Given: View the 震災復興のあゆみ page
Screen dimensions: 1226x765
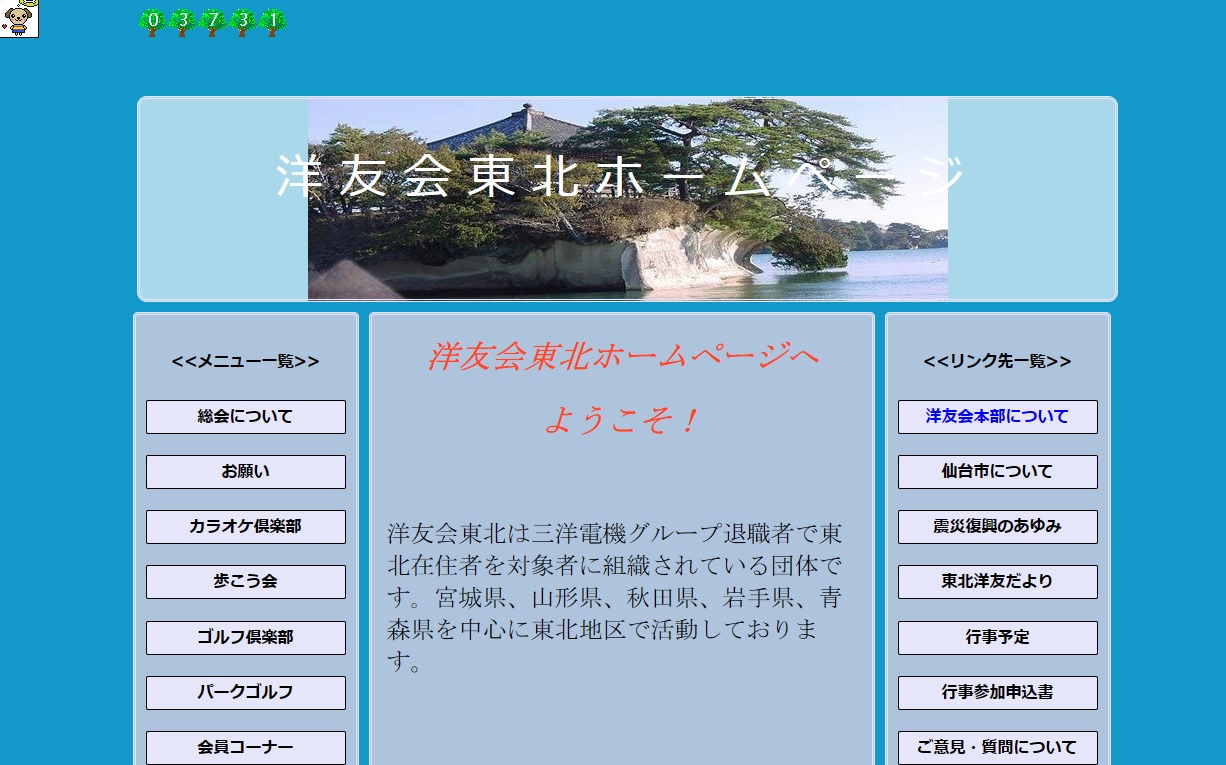Looking at the screenshot, I should (x=998, y=527).
